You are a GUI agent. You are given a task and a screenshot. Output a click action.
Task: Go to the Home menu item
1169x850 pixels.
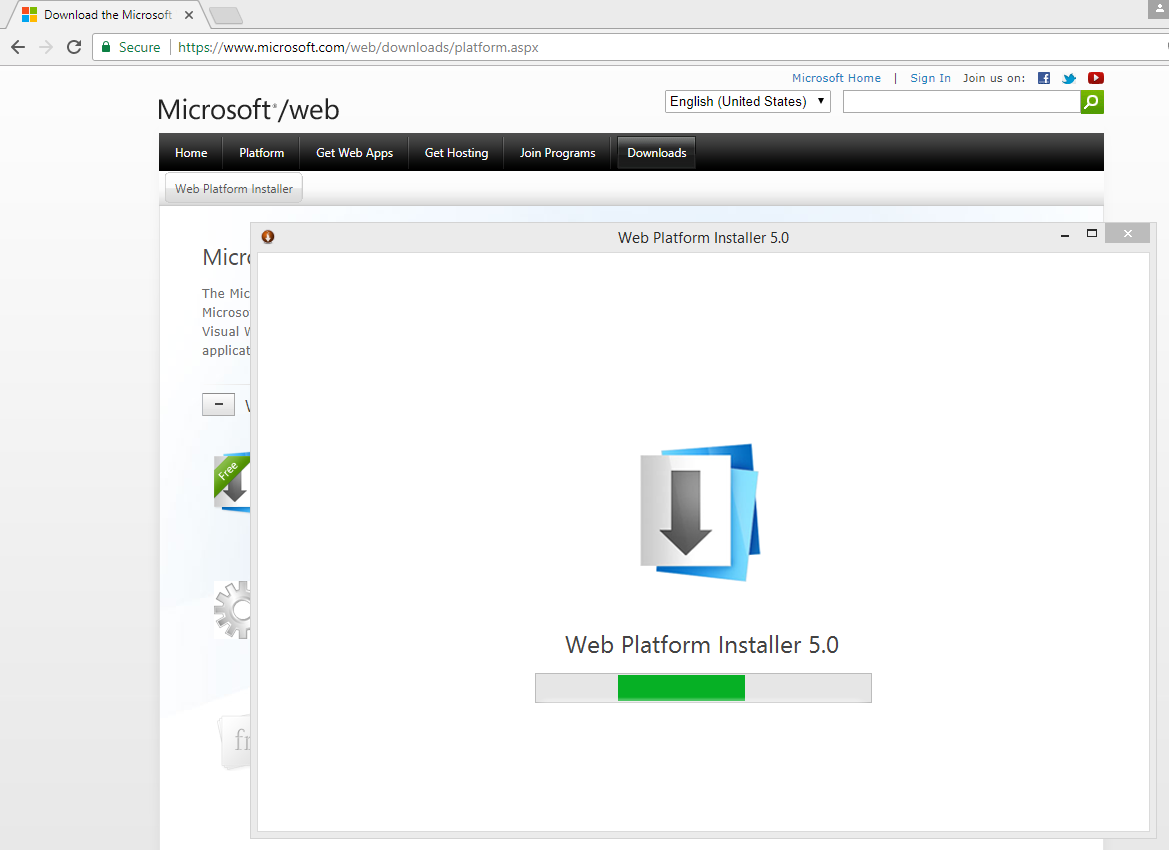click(191, 153)
